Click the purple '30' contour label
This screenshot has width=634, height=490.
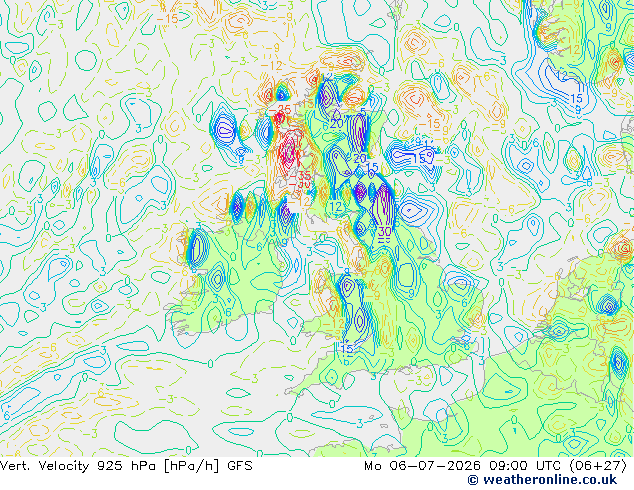385,232
